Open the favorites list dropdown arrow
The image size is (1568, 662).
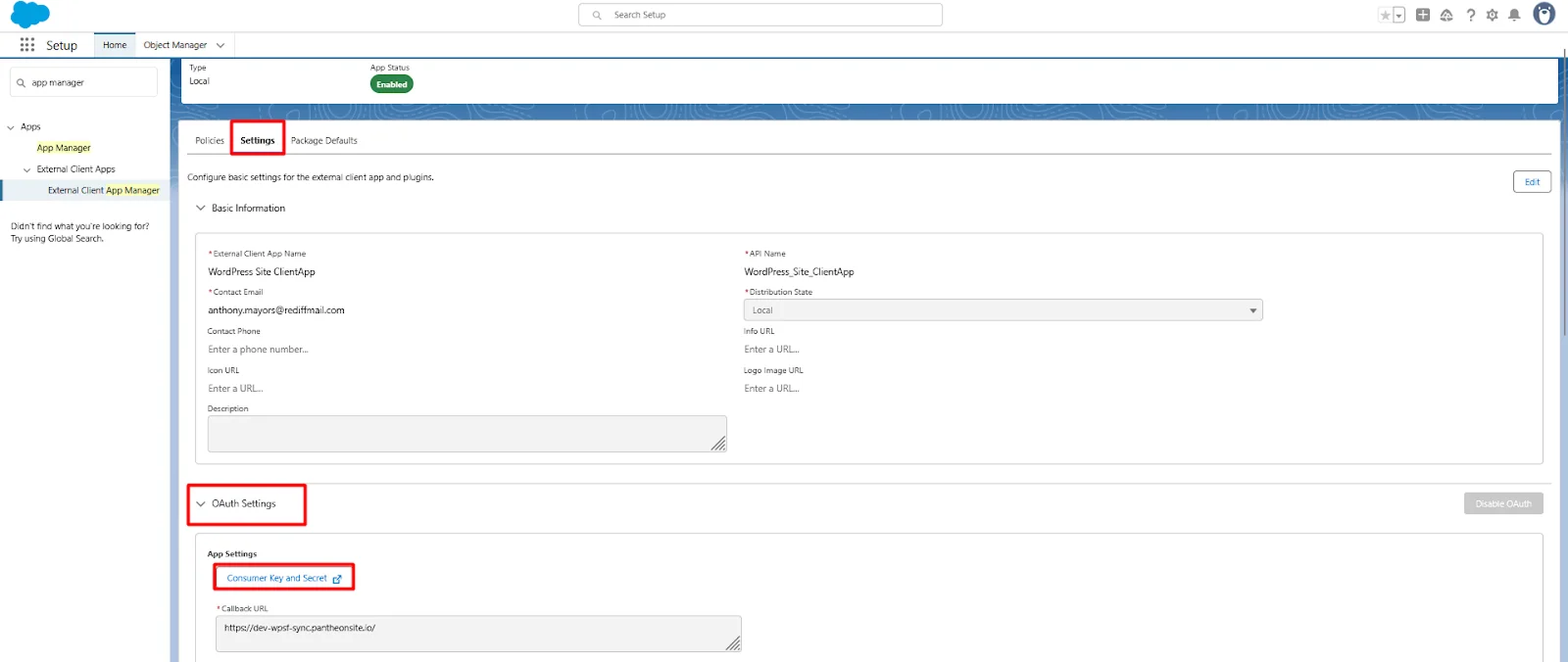coord(1398,15)
